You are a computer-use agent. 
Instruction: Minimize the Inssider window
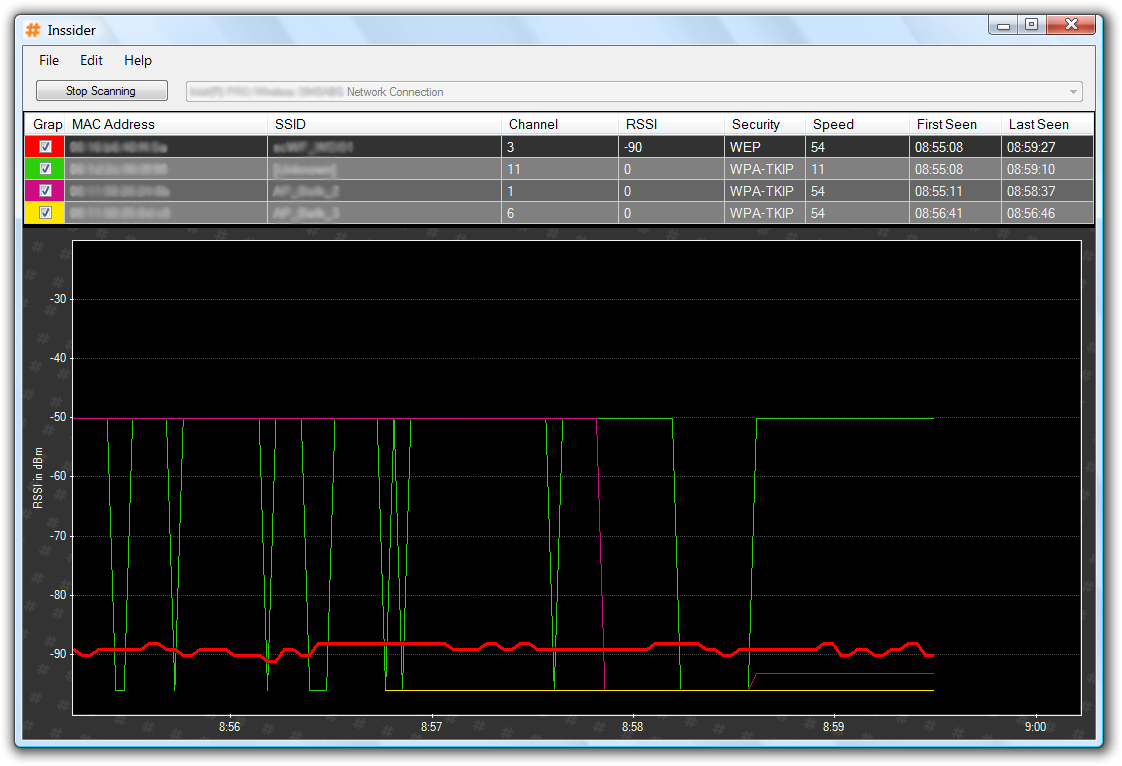(x=1003, y=26)
